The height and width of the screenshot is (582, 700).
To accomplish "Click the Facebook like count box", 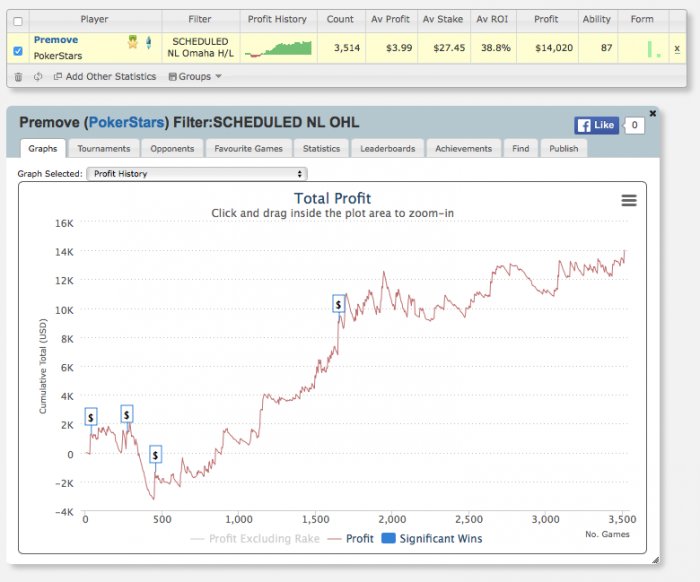I will click(x=634, y=125).
